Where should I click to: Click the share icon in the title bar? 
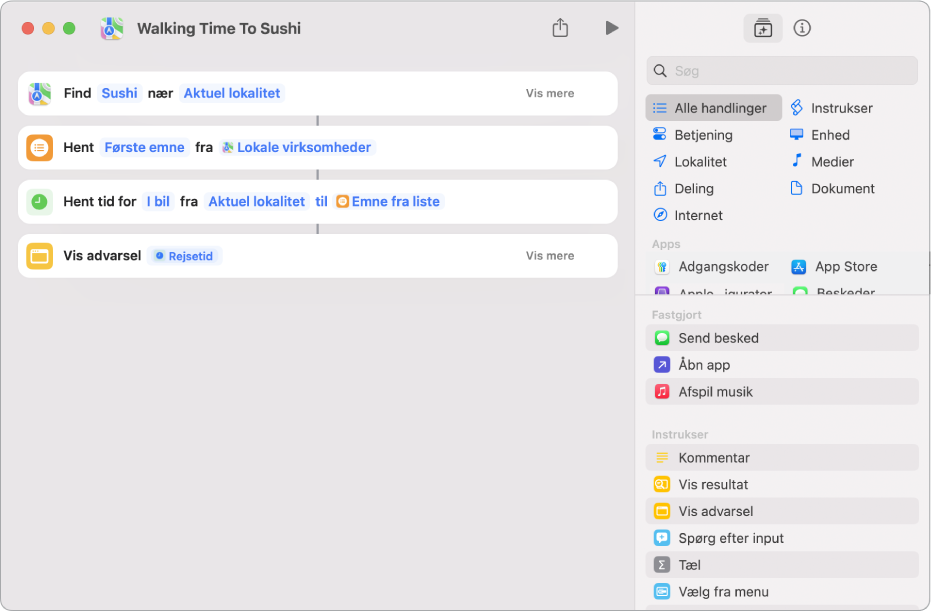tap(560, 27)
